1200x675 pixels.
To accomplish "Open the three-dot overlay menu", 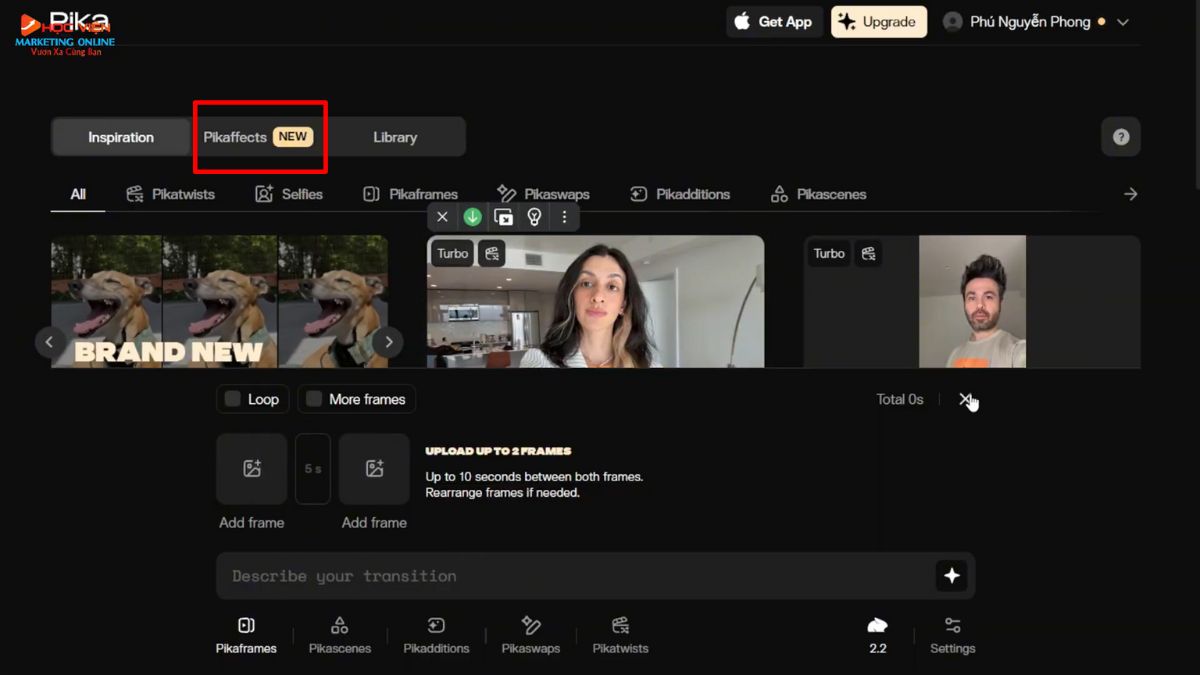I will [x=564, y=217].
